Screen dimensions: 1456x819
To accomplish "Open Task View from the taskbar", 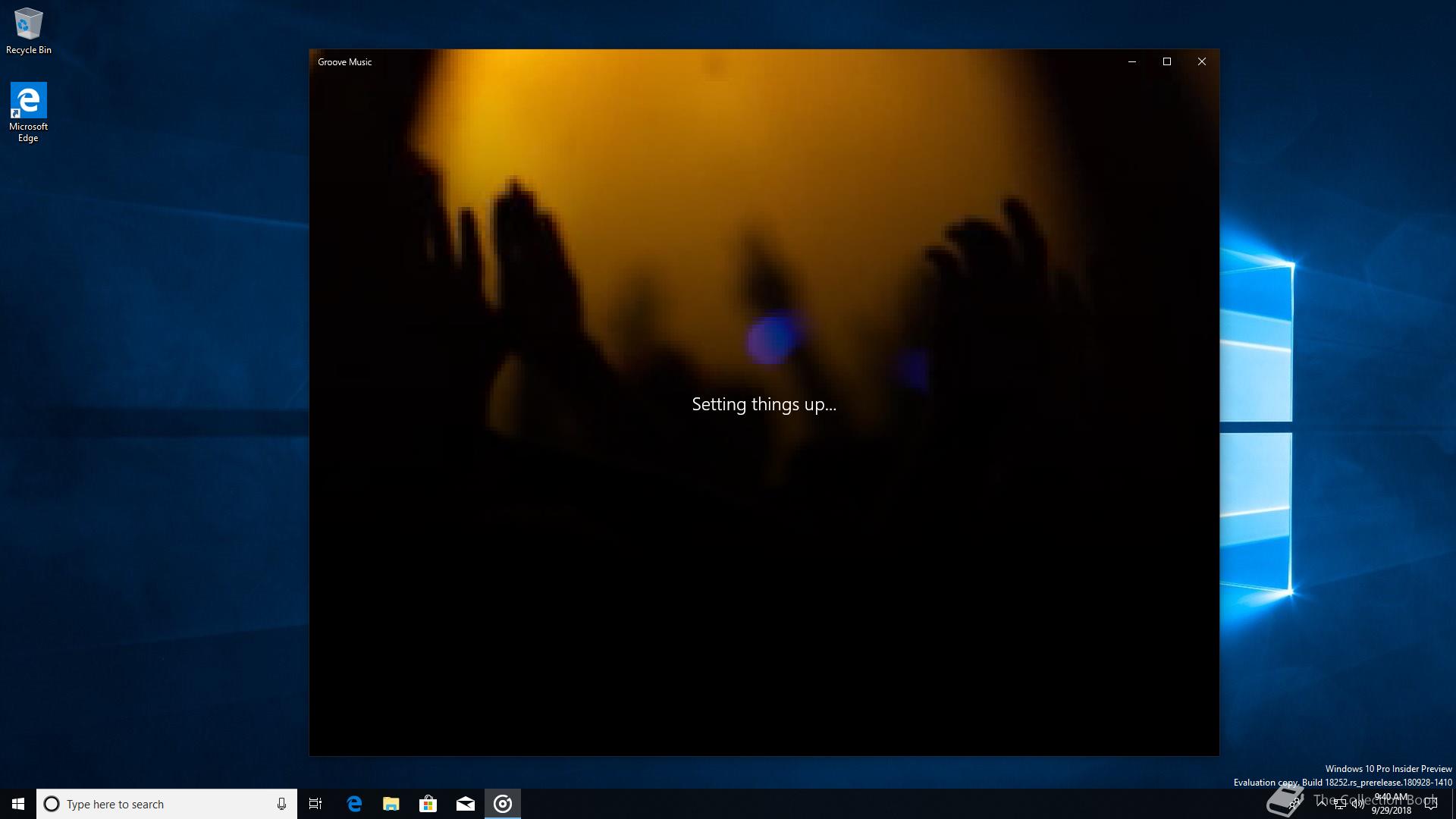I will point(315,804).
